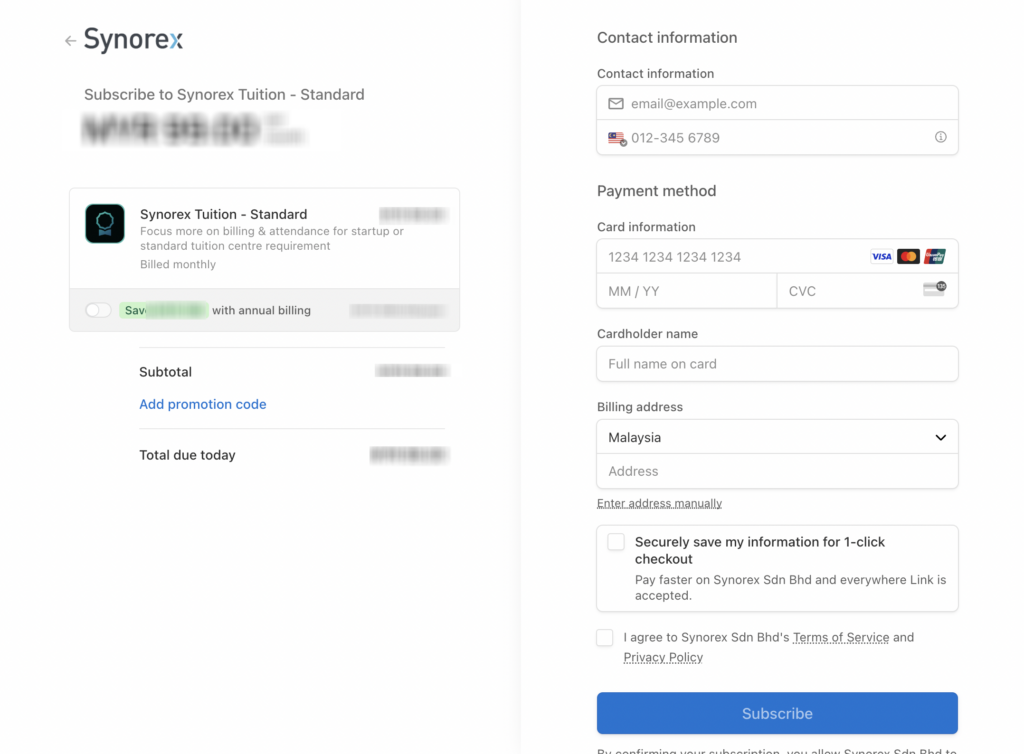Click the 'Payment method' heading
The width and height of the screenshot is (1024, 754).
pyautogui.click(x=656, y=191)
